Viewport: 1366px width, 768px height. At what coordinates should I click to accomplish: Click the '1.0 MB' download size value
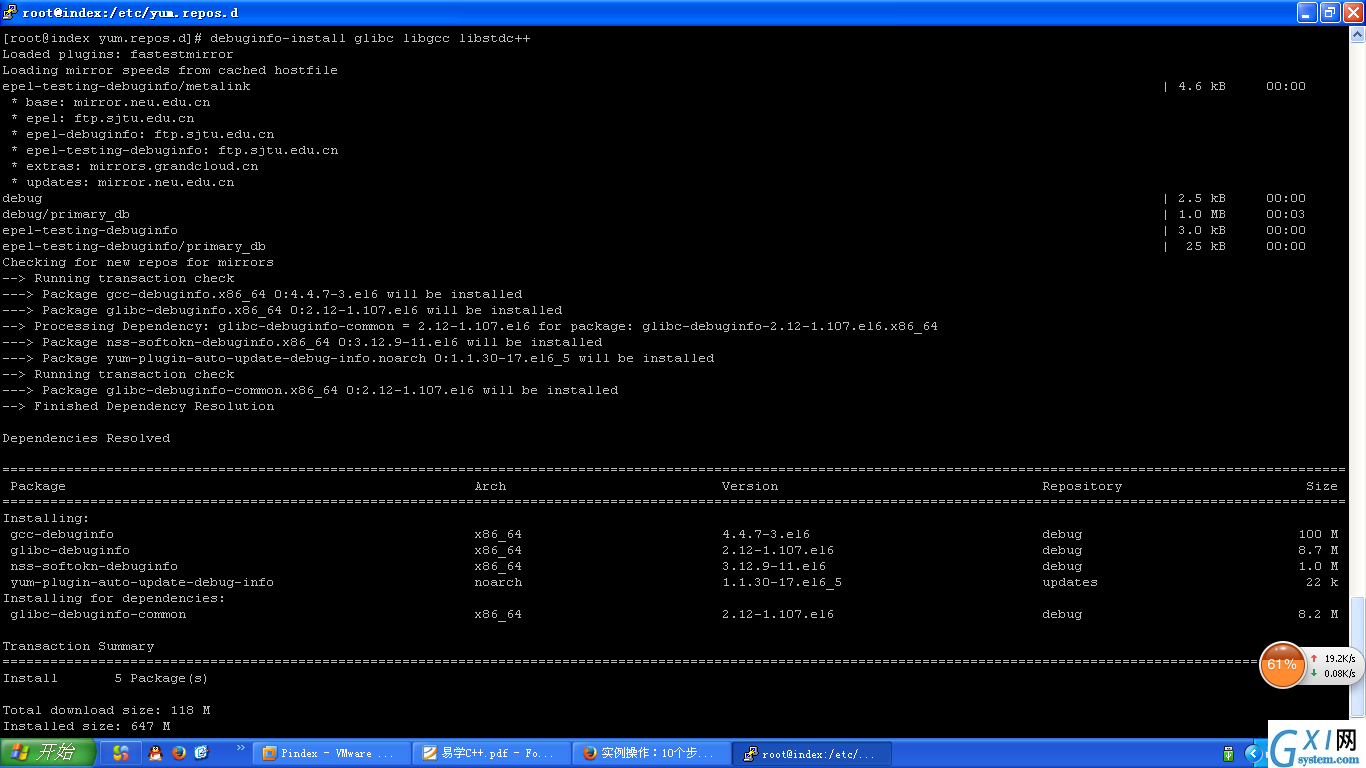[x=1202, y=214]
